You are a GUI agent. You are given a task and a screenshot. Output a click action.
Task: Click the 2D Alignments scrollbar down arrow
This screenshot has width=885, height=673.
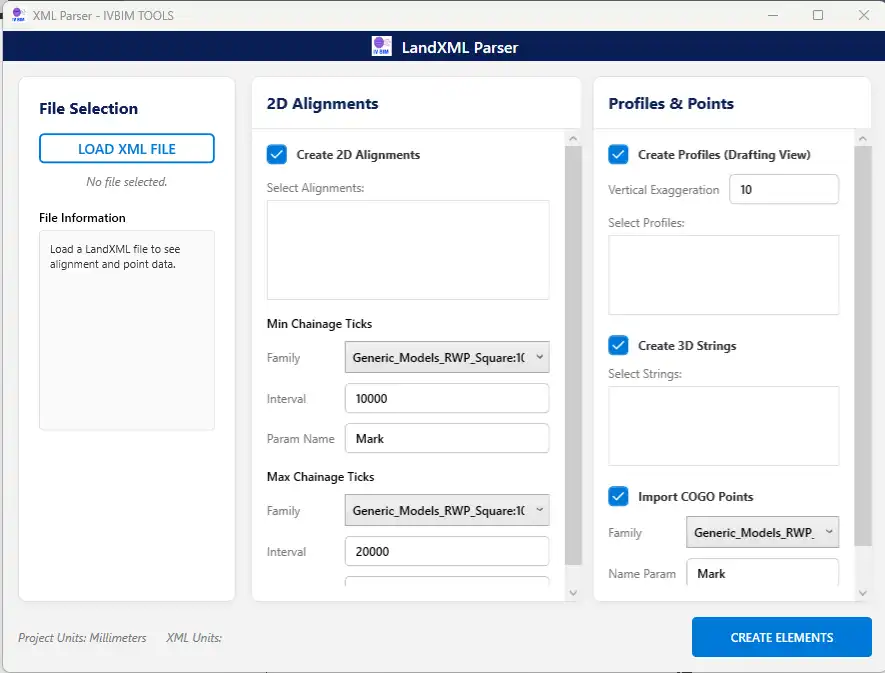click(573, 592)
